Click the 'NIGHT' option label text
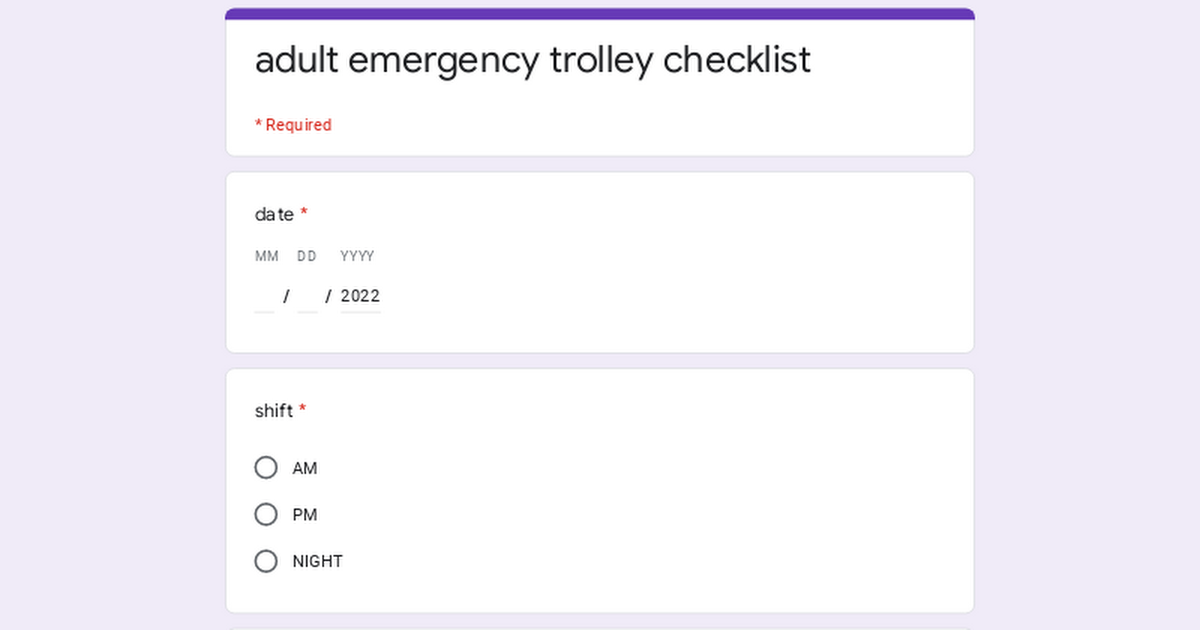Image resolution: width=1200 pixels, height=630 pixels. [x=318, y=562]
